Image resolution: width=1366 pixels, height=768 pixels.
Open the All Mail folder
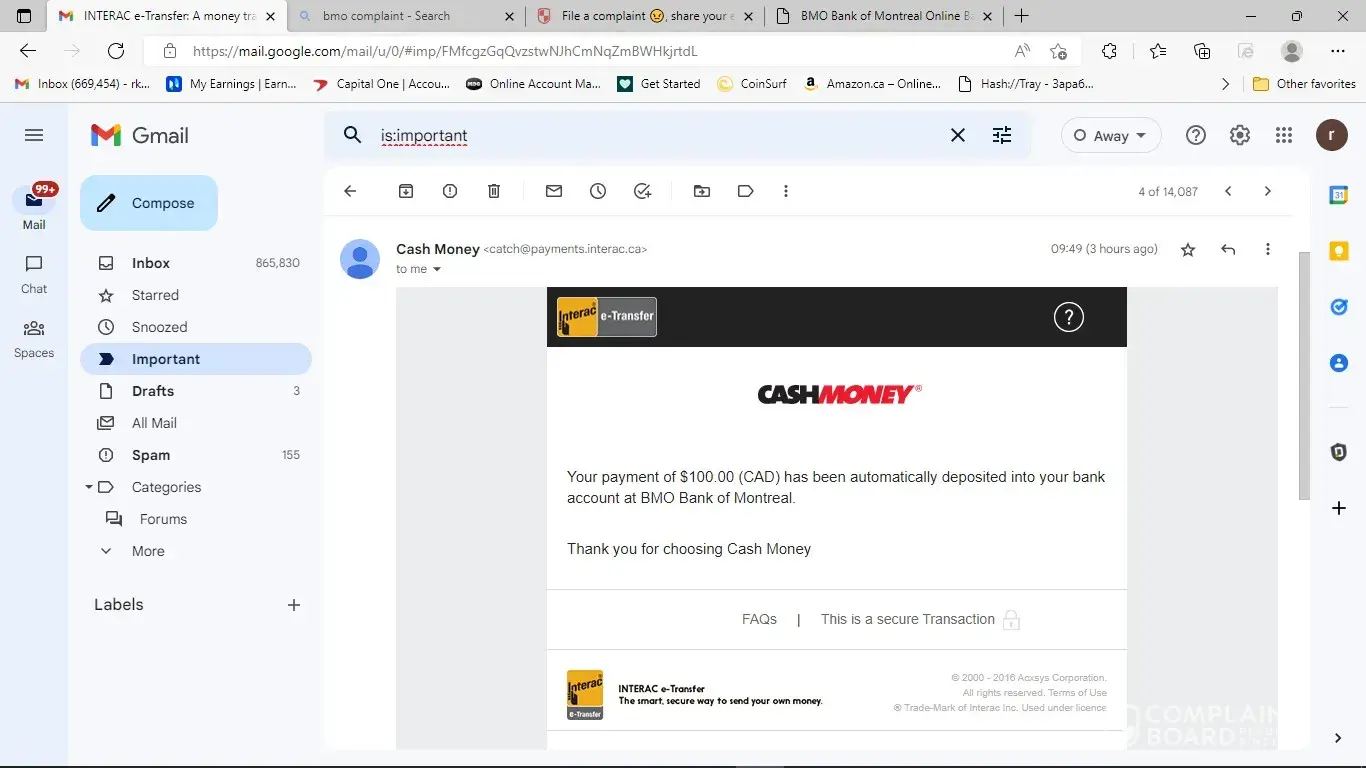(196, 423)
